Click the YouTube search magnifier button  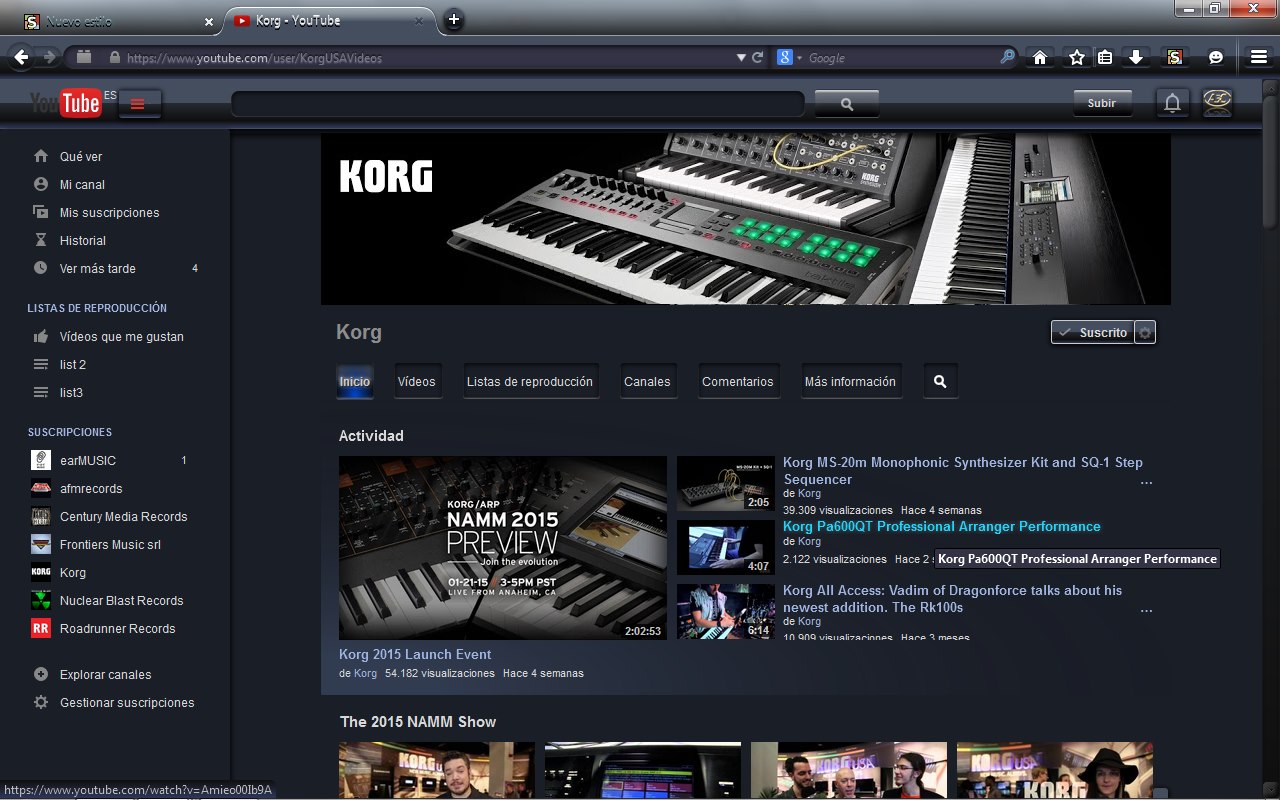pyautogui.click(x=846, y=104)
